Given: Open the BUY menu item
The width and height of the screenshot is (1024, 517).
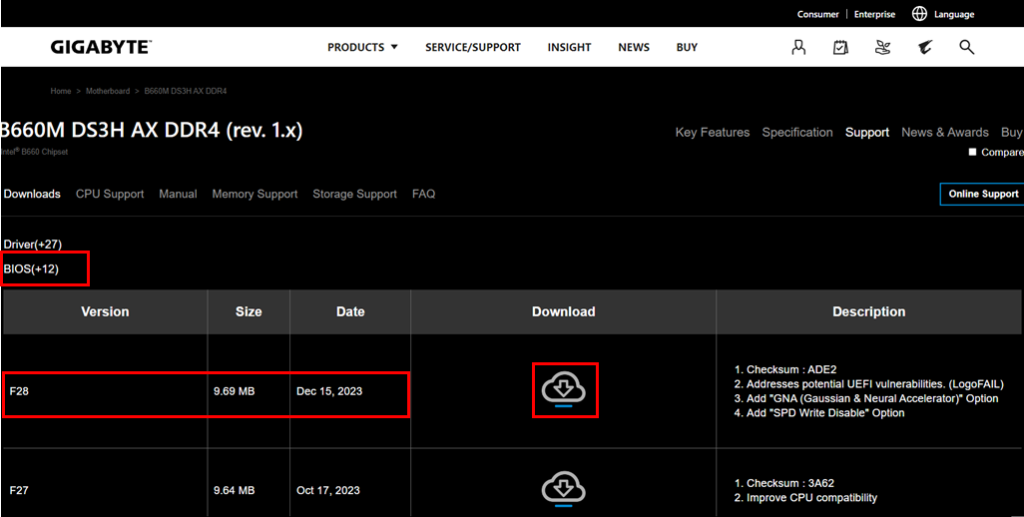Looking at the screenshot, I should [687, 47].
